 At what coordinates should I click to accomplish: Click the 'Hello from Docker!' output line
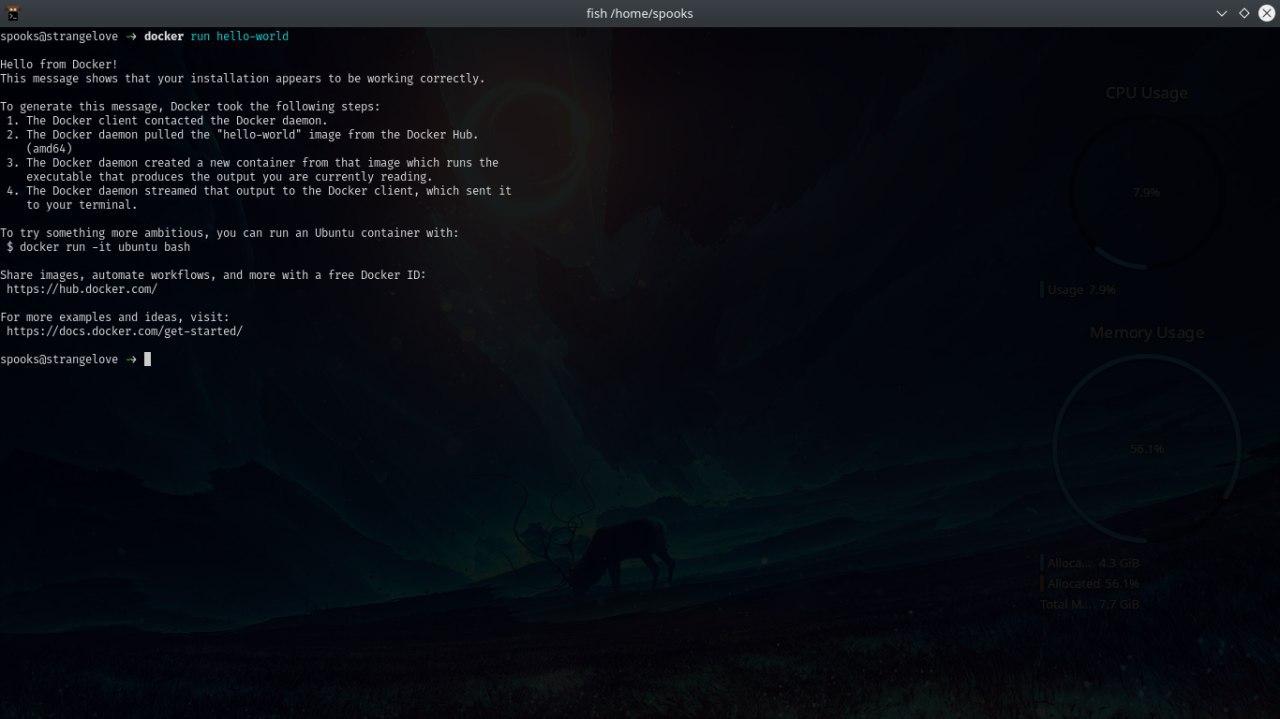[59, 64]
